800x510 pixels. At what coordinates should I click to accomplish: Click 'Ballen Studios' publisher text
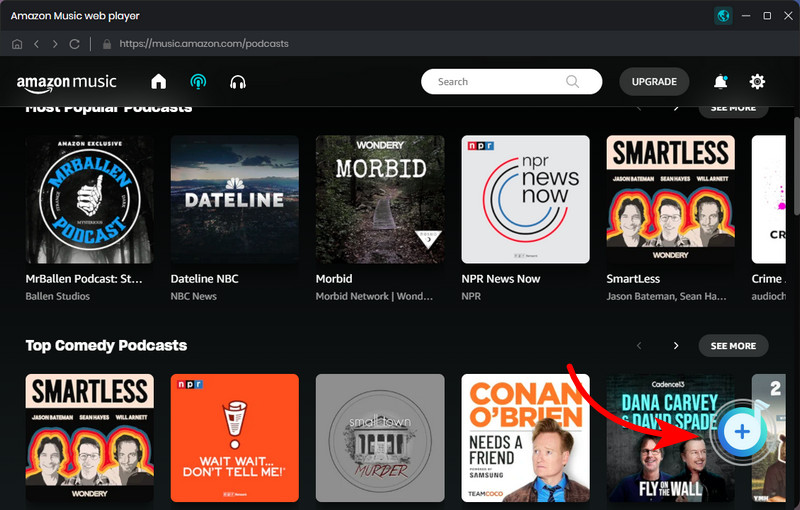(58, 296)
